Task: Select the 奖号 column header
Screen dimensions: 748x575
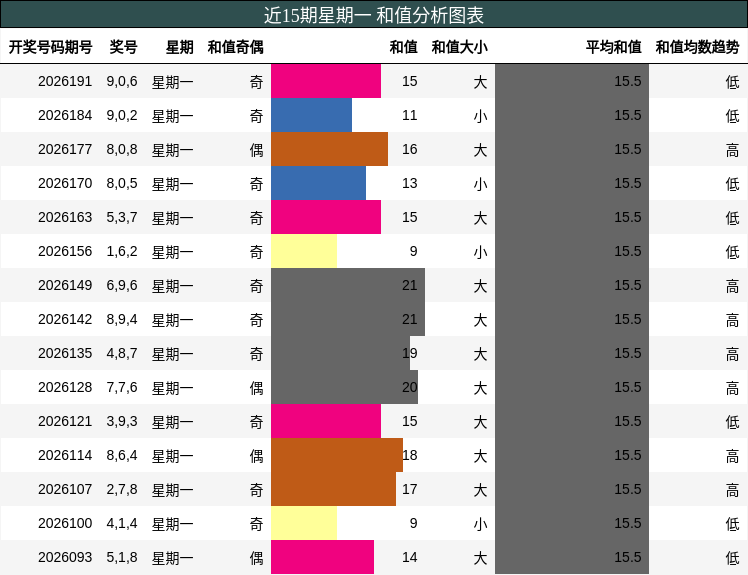Action: coord(124,47)
